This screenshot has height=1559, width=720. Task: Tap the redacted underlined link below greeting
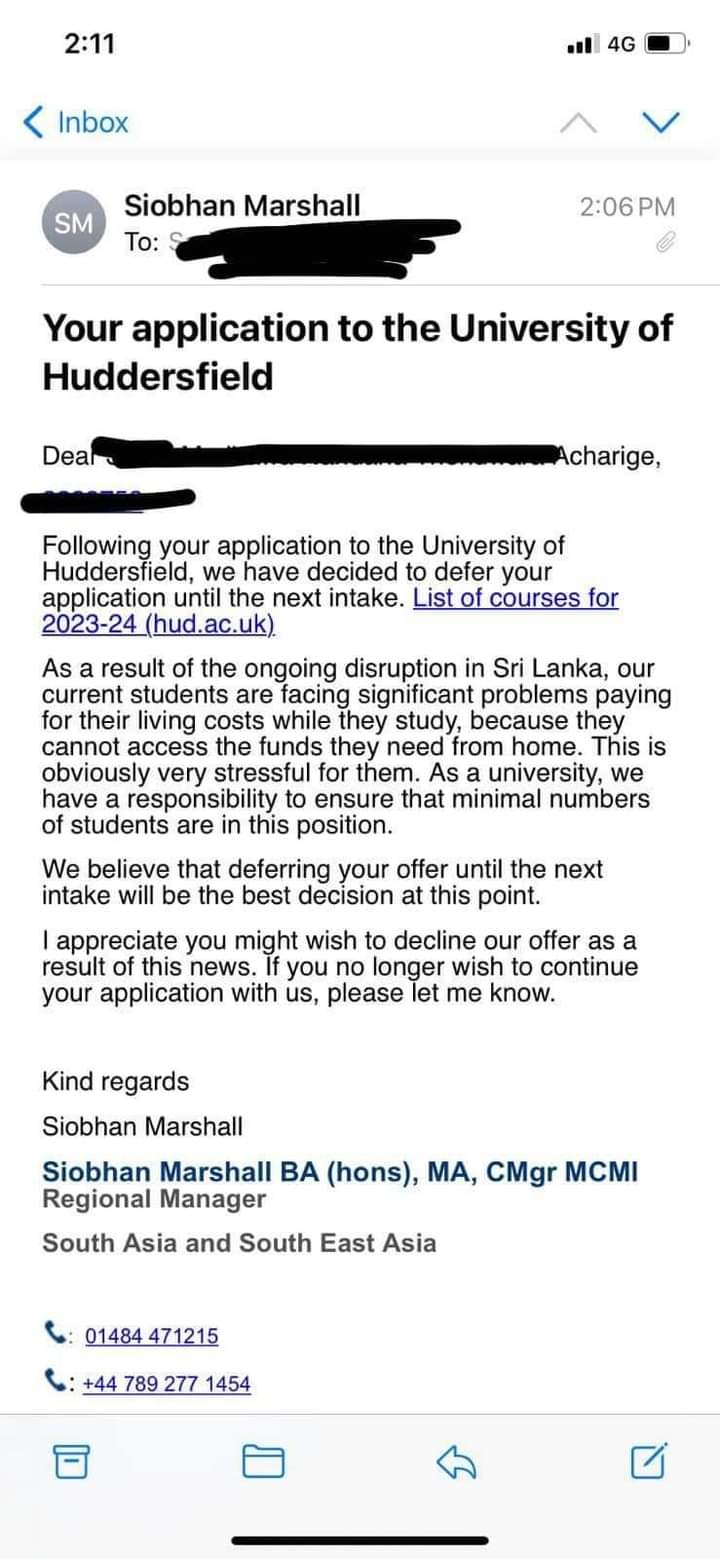(107, 499)
